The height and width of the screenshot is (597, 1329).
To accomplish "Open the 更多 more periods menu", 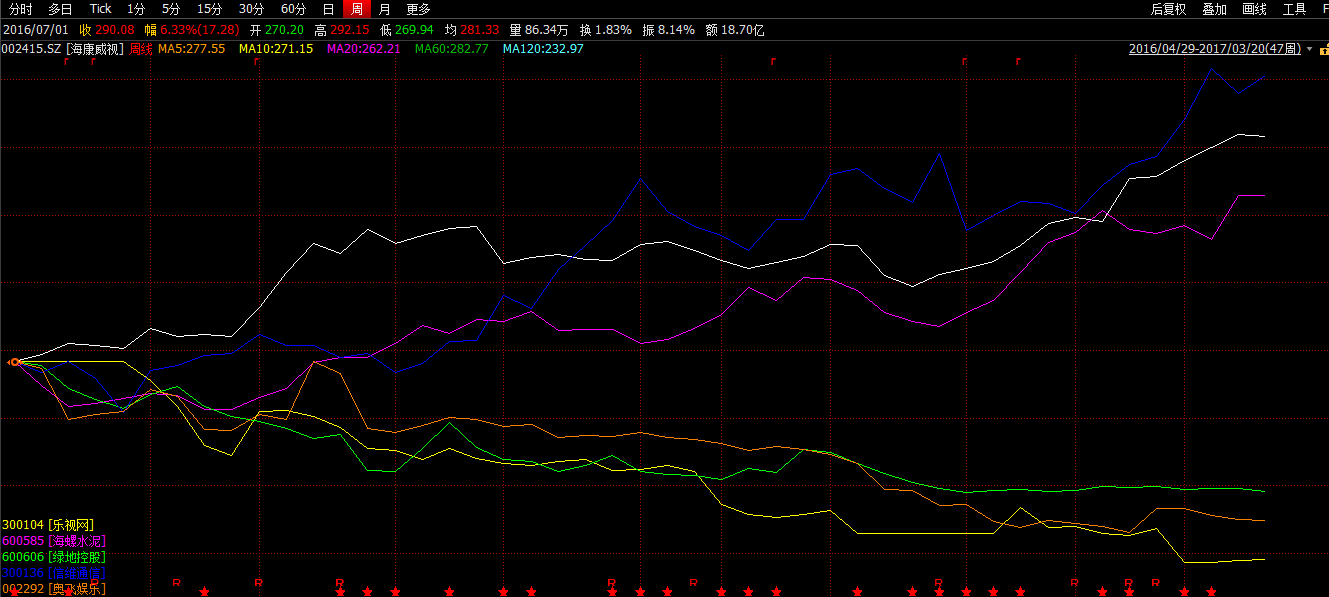I will pyautogui.click(x=418, y=9).
